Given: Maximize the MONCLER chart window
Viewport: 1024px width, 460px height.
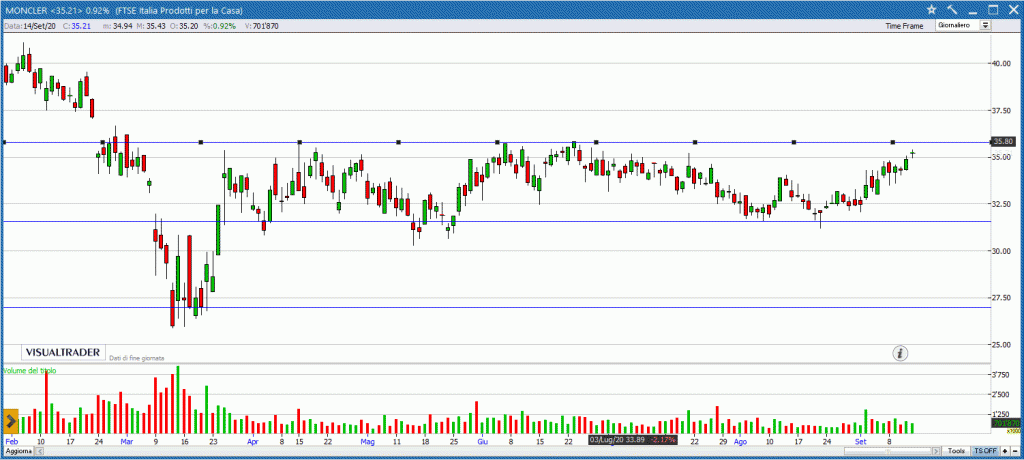Looking at the screenshot, I should tap(993, 9).
